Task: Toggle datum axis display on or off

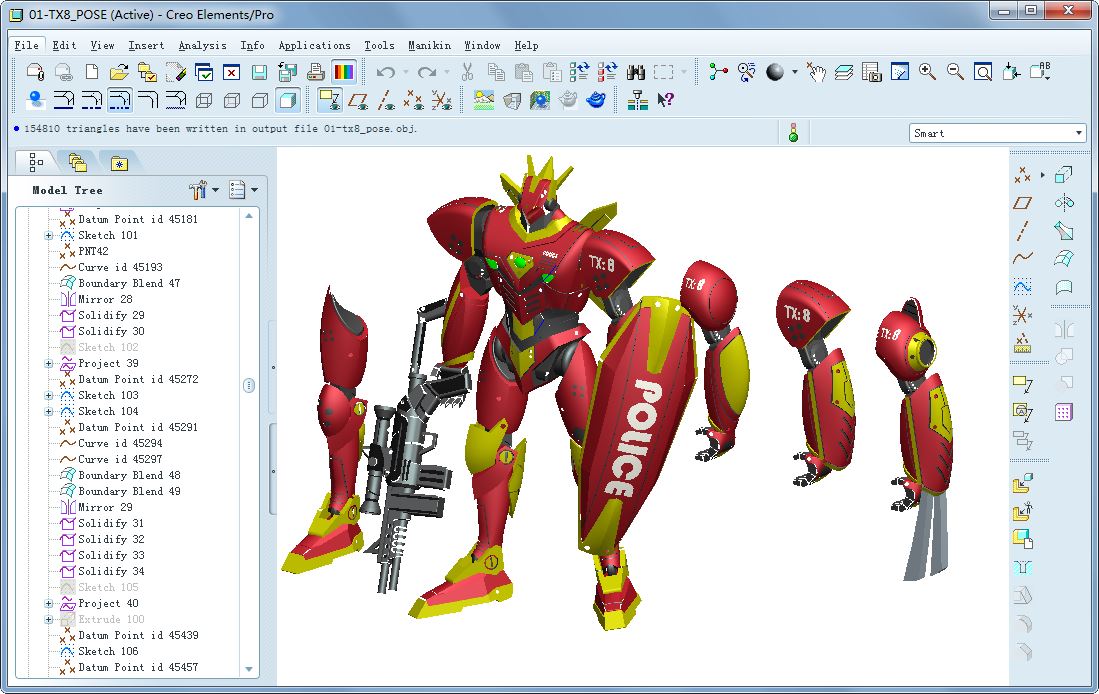Action: coord(385,100)
